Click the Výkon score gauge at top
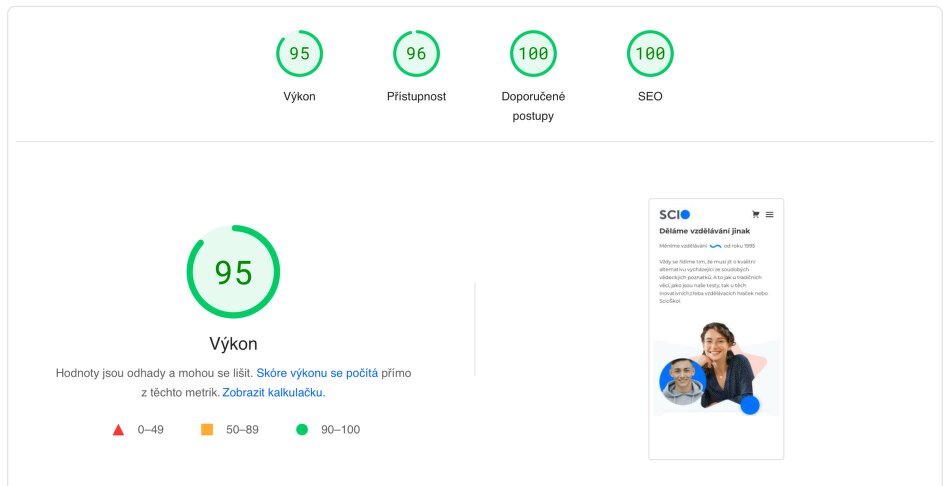The width and height of the screenshot is (950, 486). pos(299,53)
